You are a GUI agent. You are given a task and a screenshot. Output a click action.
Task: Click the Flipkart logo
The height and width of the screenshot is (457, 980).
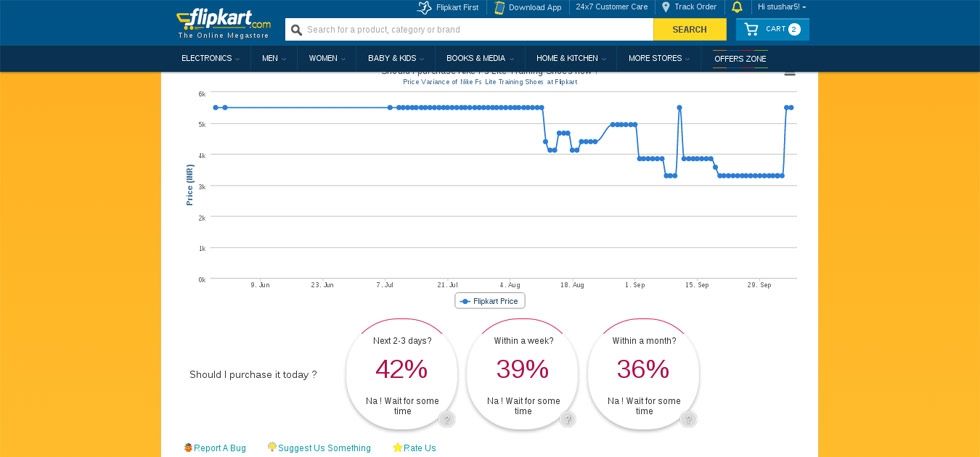[223, 20]
